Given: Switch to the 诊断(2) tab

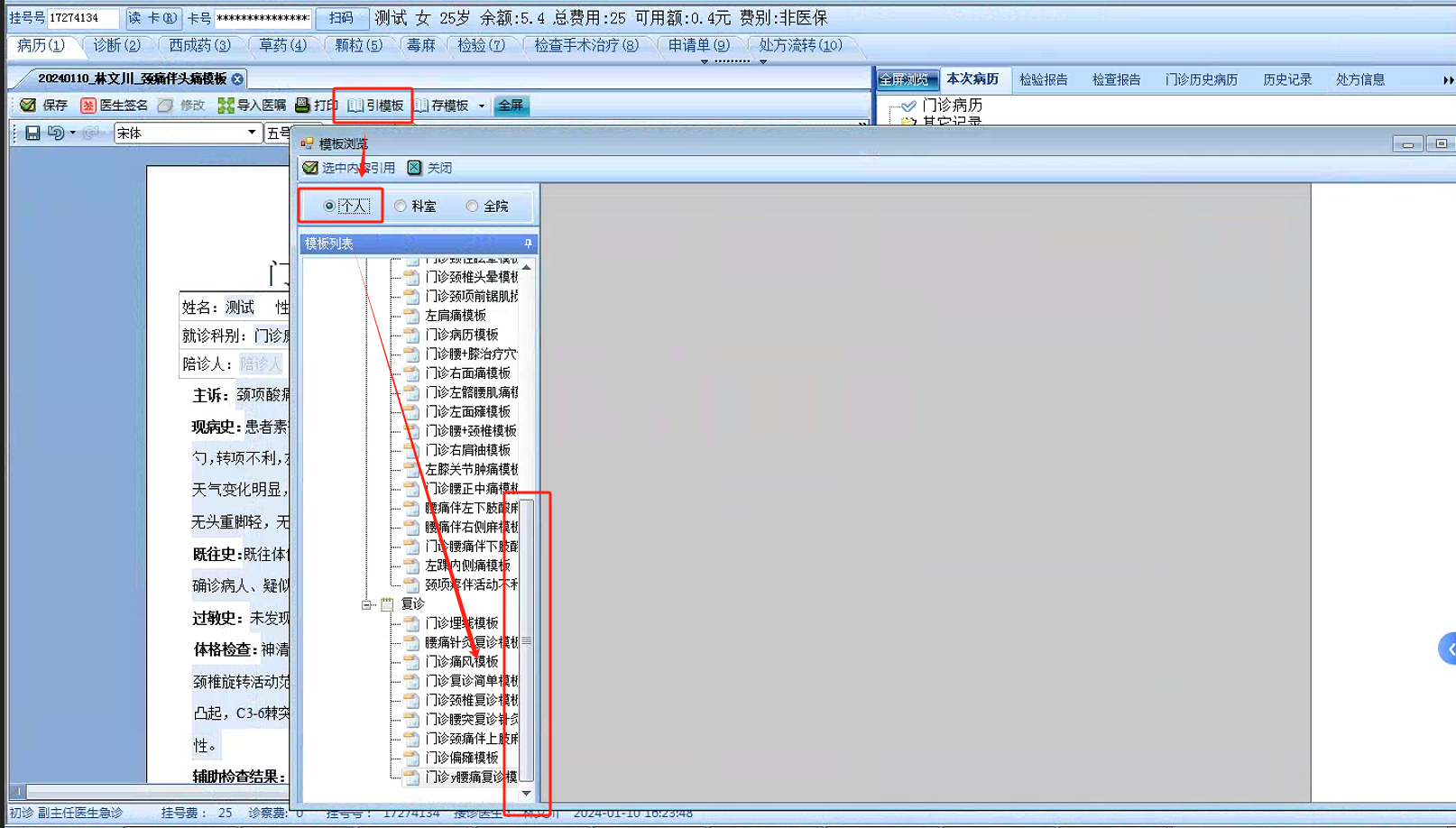Looking at the screenshot, I should (117, 45).
